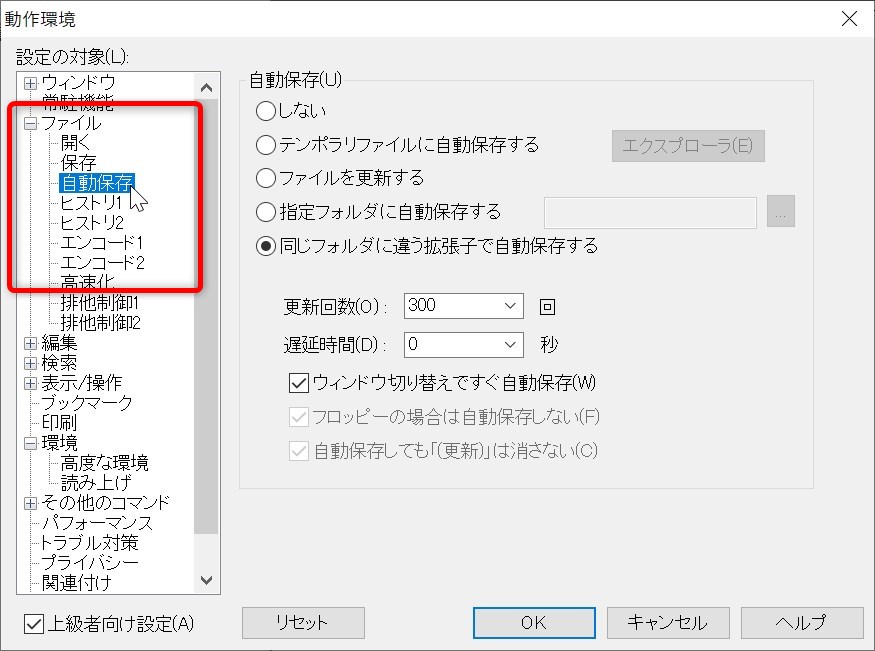Image resolution: width=875 pixels, height=651 pixels.
Task: Select 保存 in the tree
Action: tap(78, 163)
